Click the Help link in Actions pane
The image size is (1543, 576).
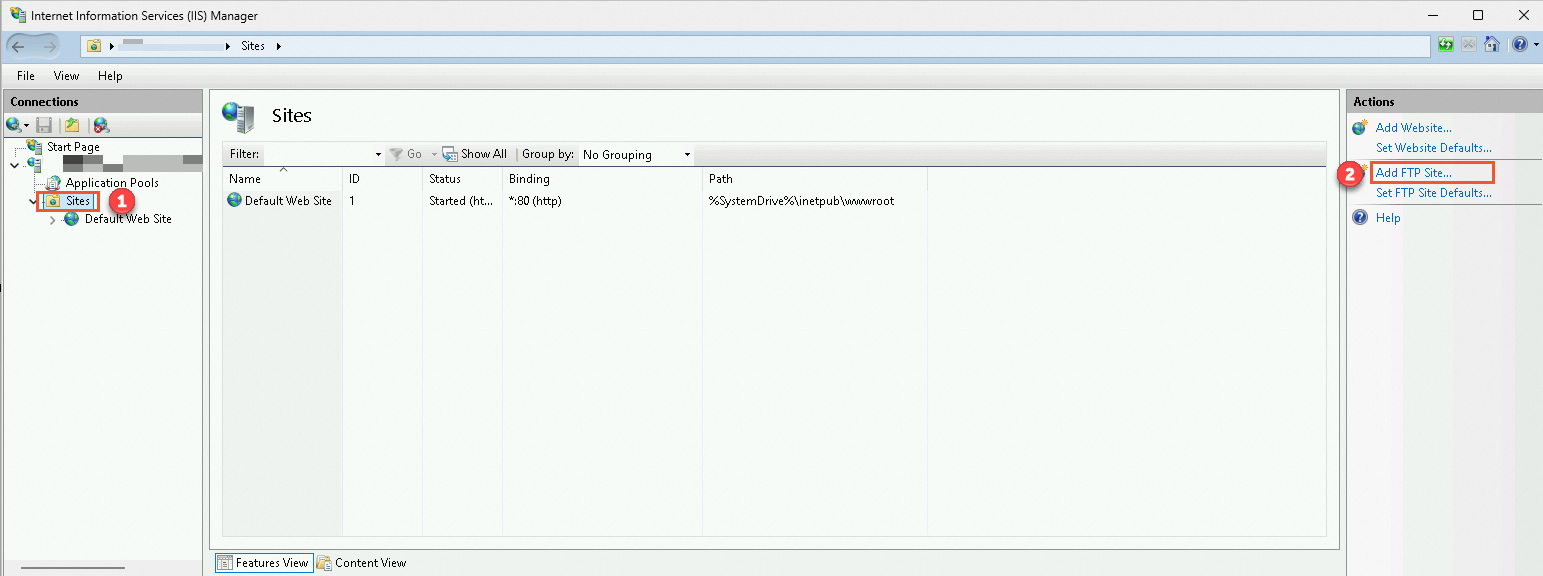coord(1388,218)
